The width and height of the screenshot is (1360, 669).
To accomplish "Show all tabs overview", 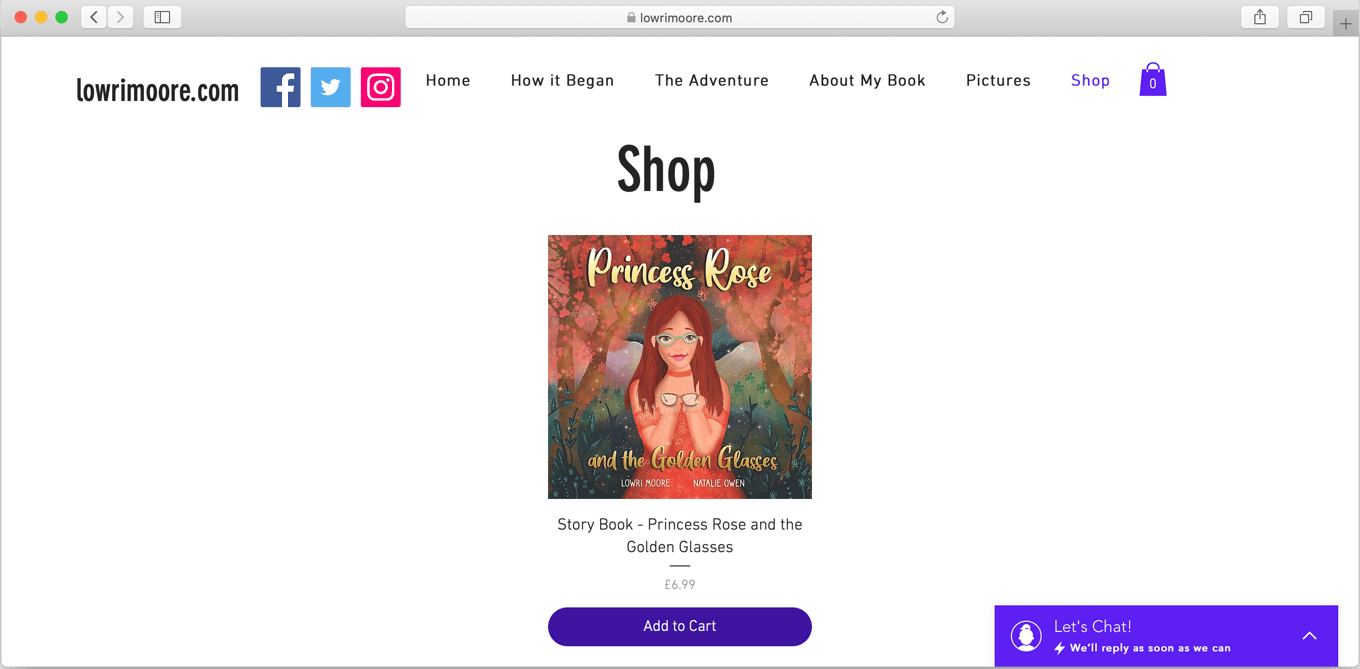I will 1306,17.
